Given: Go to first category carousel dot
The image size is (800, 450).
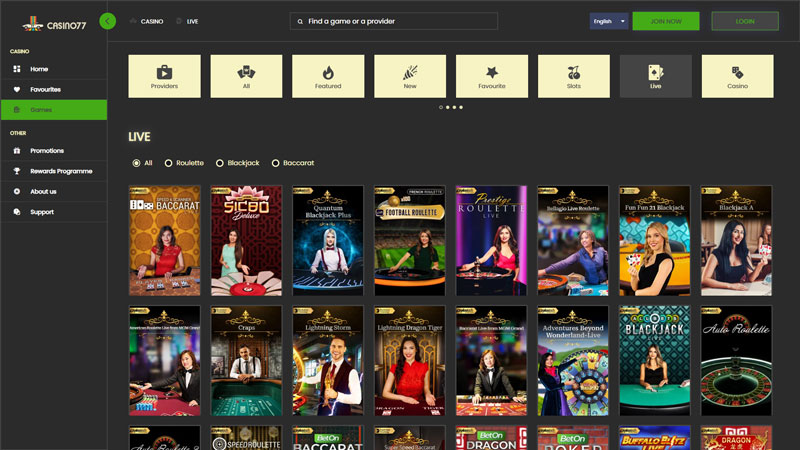Looking at the screenshot, I should [x=441, y=107].
